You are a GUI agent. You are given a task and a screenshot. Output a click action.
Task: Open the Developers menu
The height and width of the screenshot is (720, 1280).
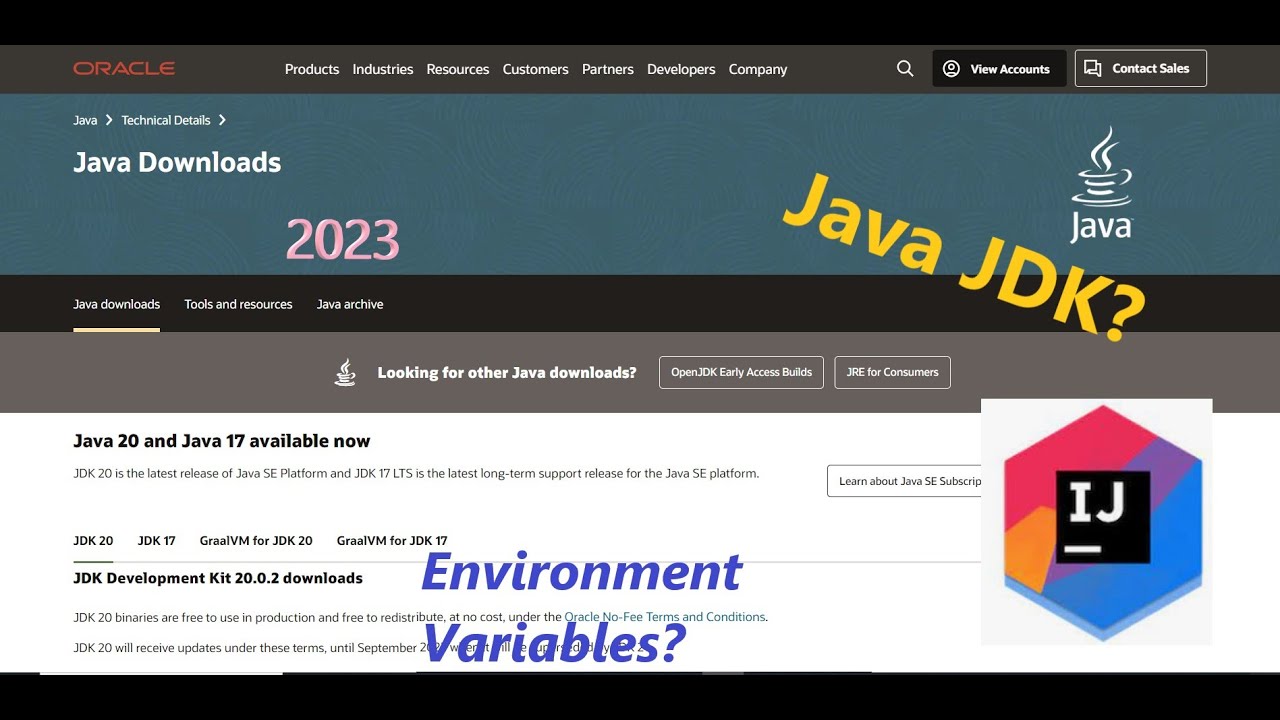[681, 69]
